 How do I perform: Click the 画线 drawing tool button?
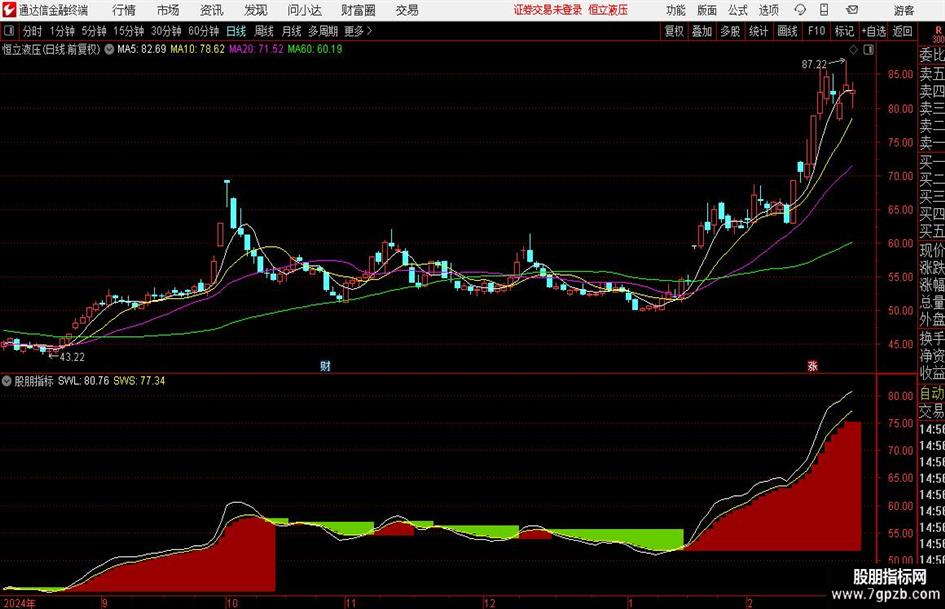787,31
